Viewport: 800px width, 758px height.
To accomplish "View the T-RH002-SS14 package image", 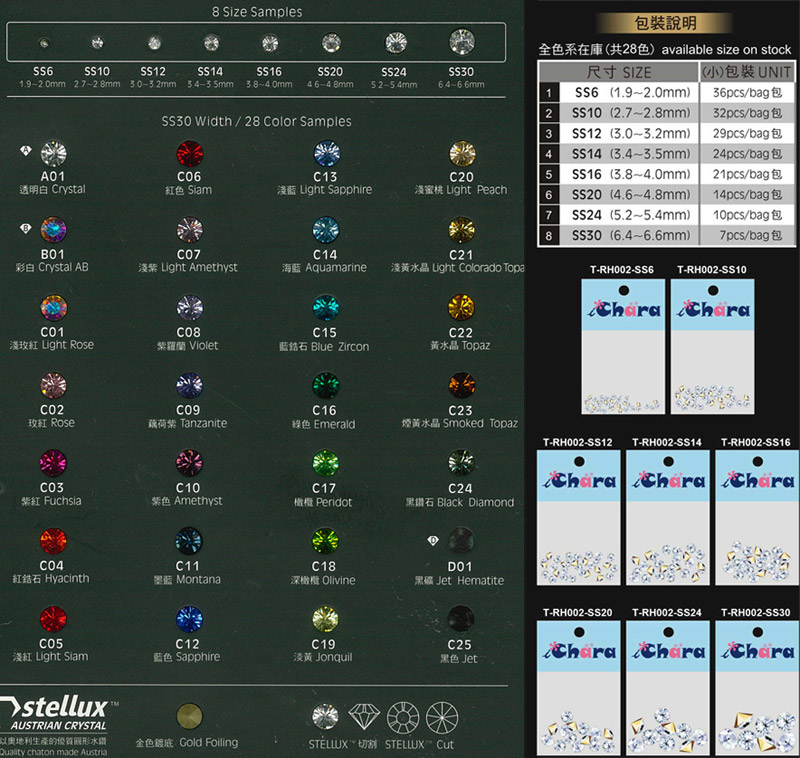I will (668, 517).
